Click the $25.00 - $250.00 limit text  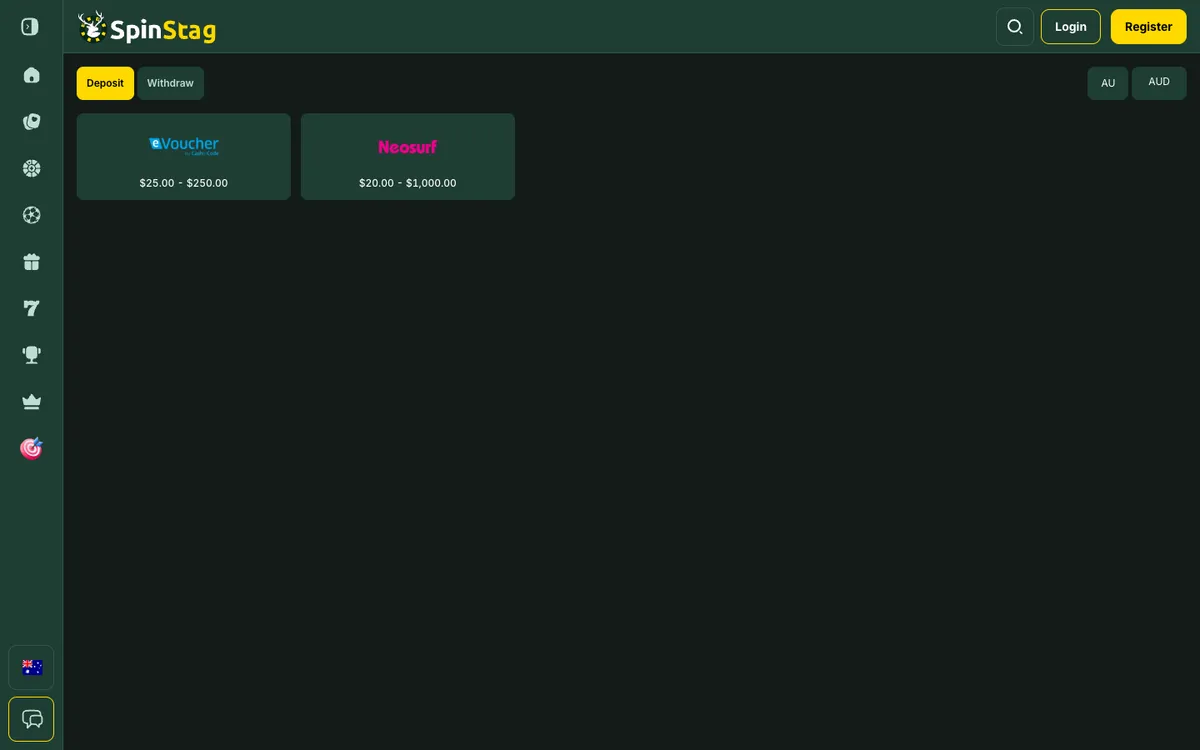(x=184, y=183)
